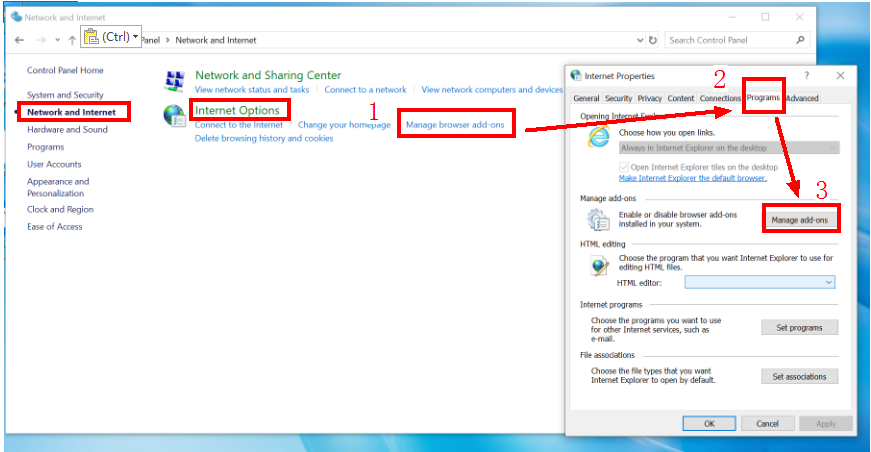Click the Internet Properties help question mark
871x452 pixels.
tap(807, 75)
